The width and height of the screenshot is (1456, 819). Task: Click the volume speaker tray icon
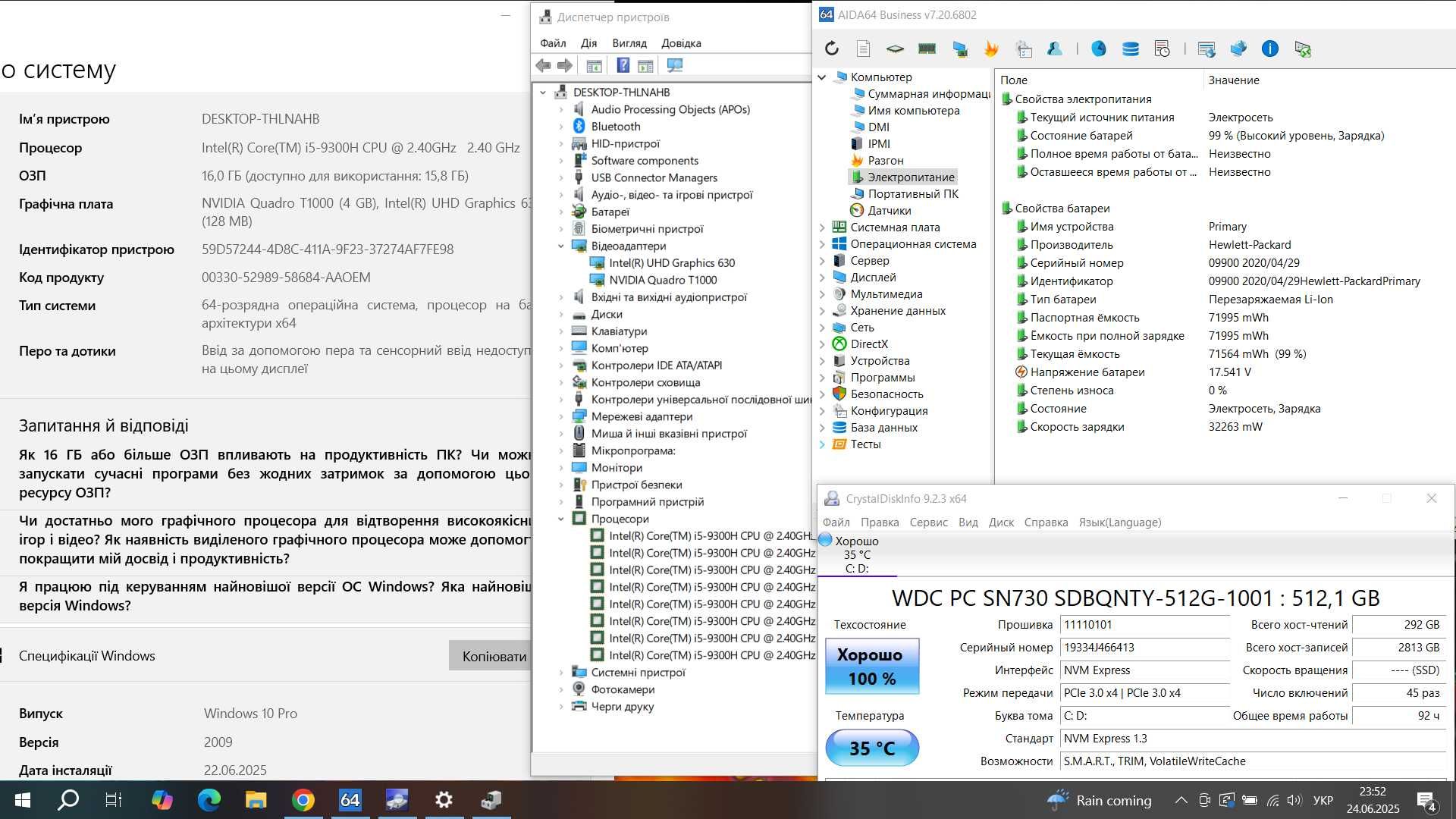pyautogui.click(x=1295, y=800)
